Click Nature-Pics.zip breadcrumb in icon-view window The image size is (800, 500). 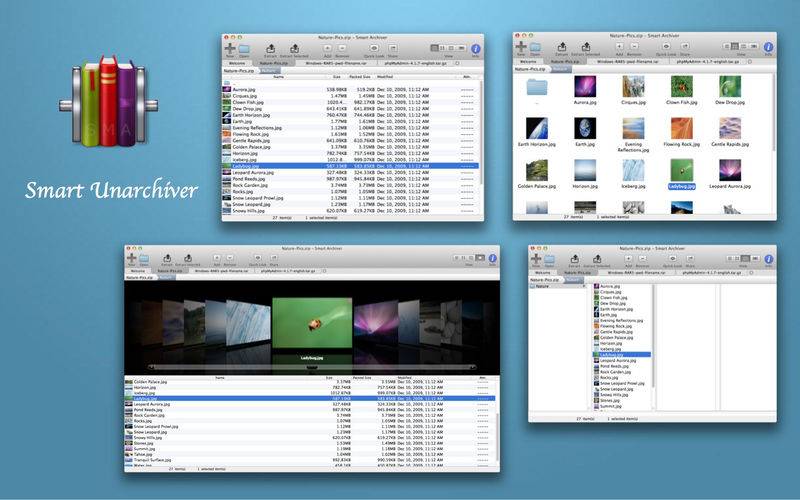point(531,68)
